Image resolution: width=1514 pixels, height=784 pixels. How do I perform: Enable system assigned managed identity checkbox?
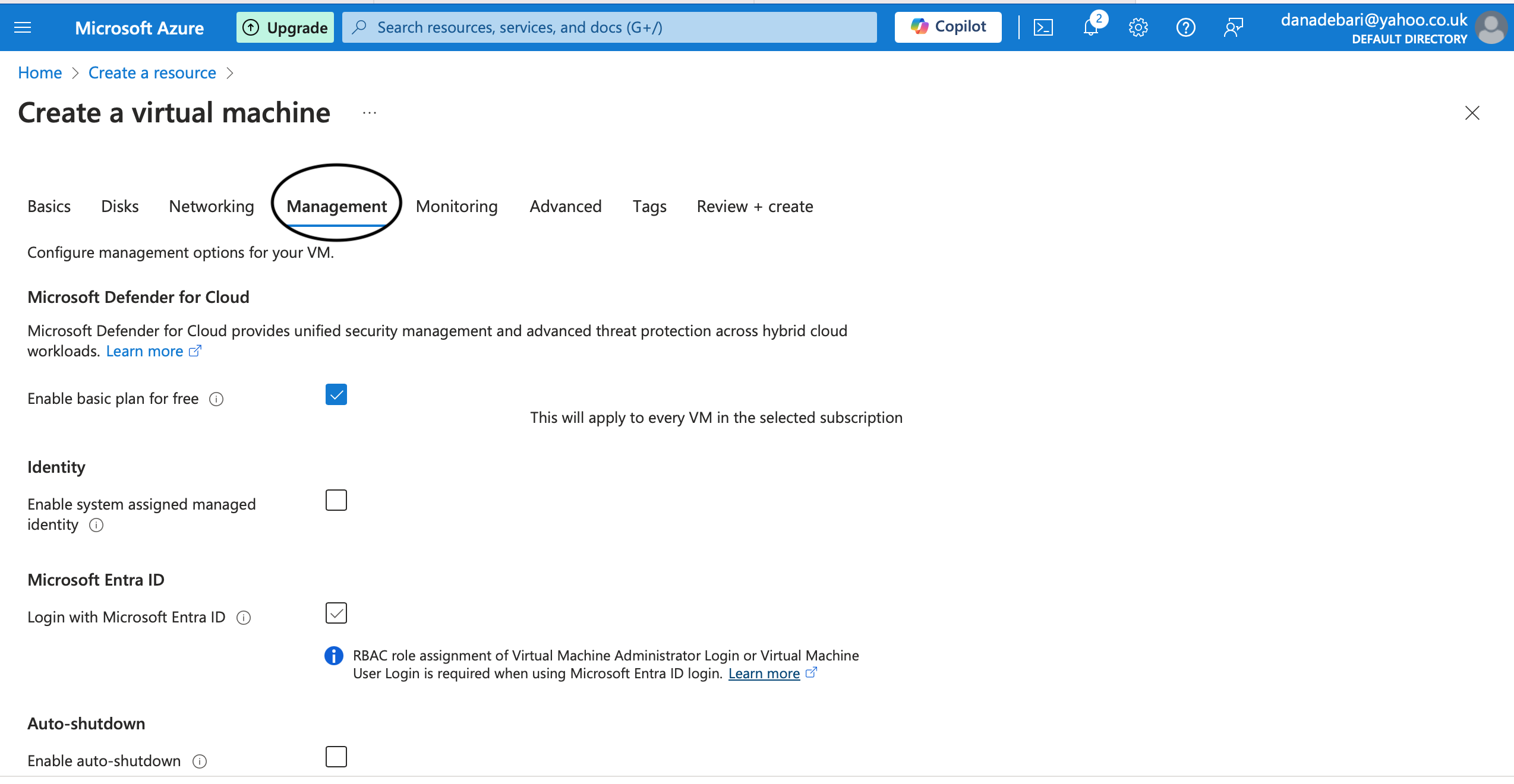[336, 500]
